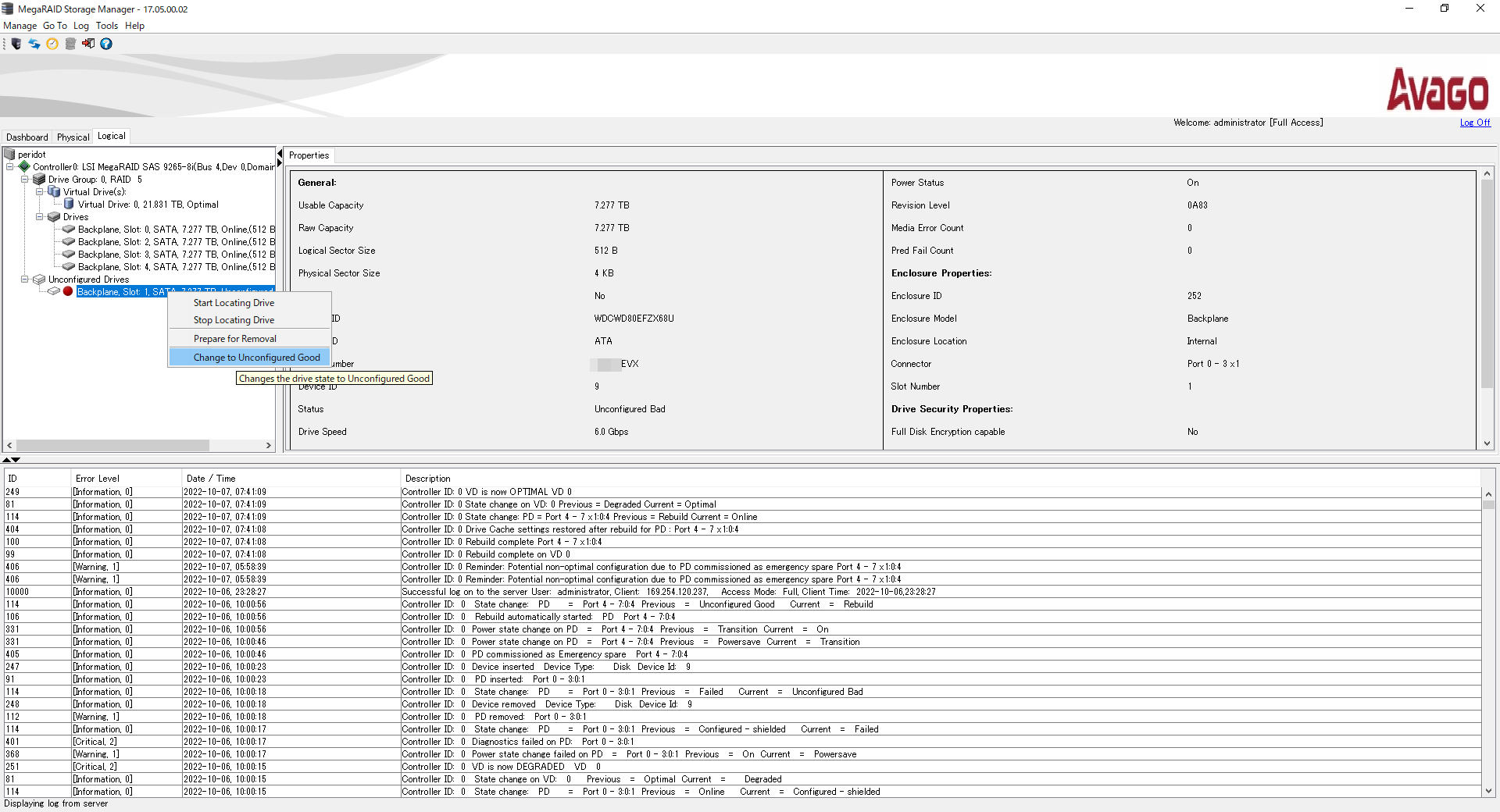Click the server/host toolbar icon
The image size is (1500, 812).
pyautogui.click(x=16, y=44)
